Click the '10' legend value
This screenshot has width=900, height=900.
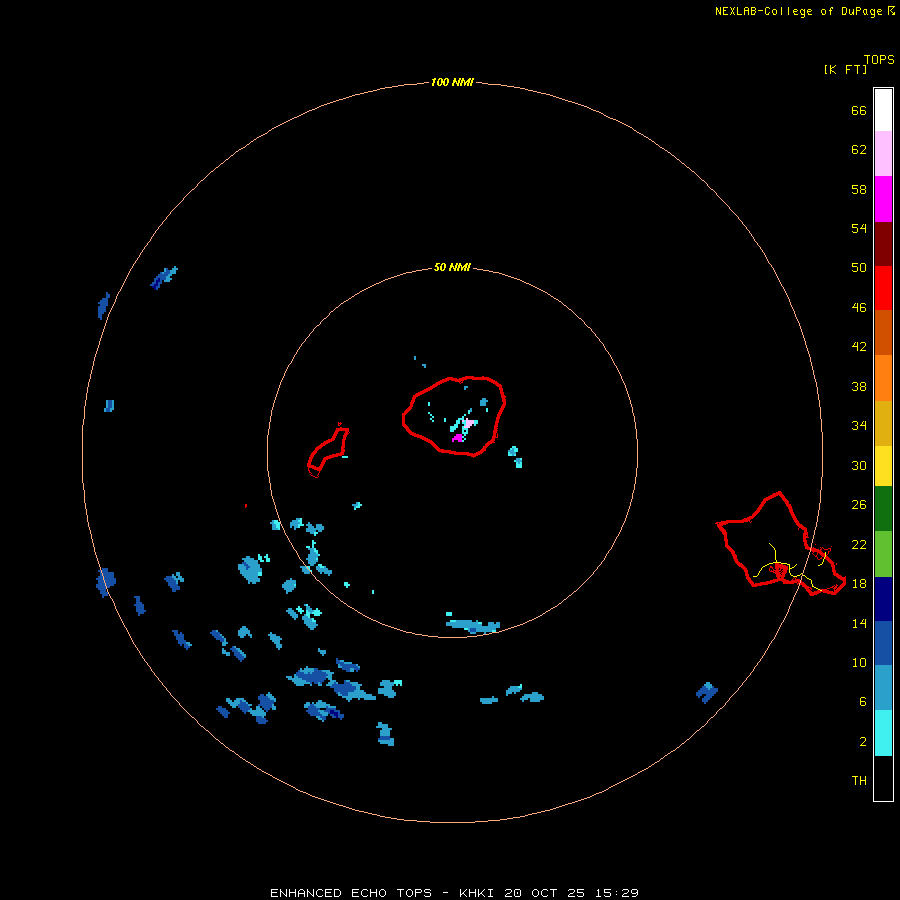click(859, 662)
